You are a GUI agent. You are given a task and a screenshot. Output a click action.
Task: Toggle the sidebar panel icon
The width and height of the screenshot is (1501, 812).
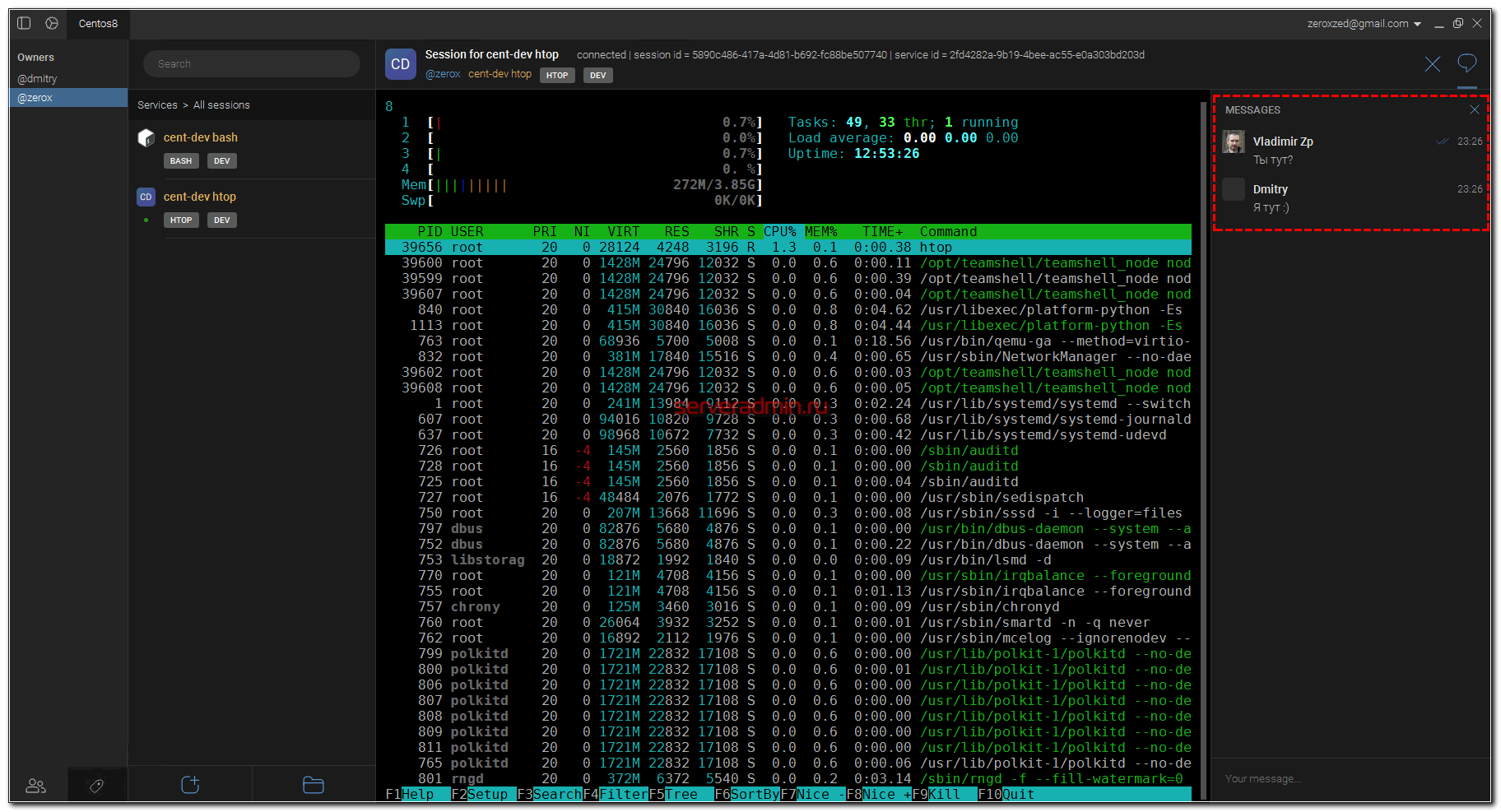click(24, 23)
